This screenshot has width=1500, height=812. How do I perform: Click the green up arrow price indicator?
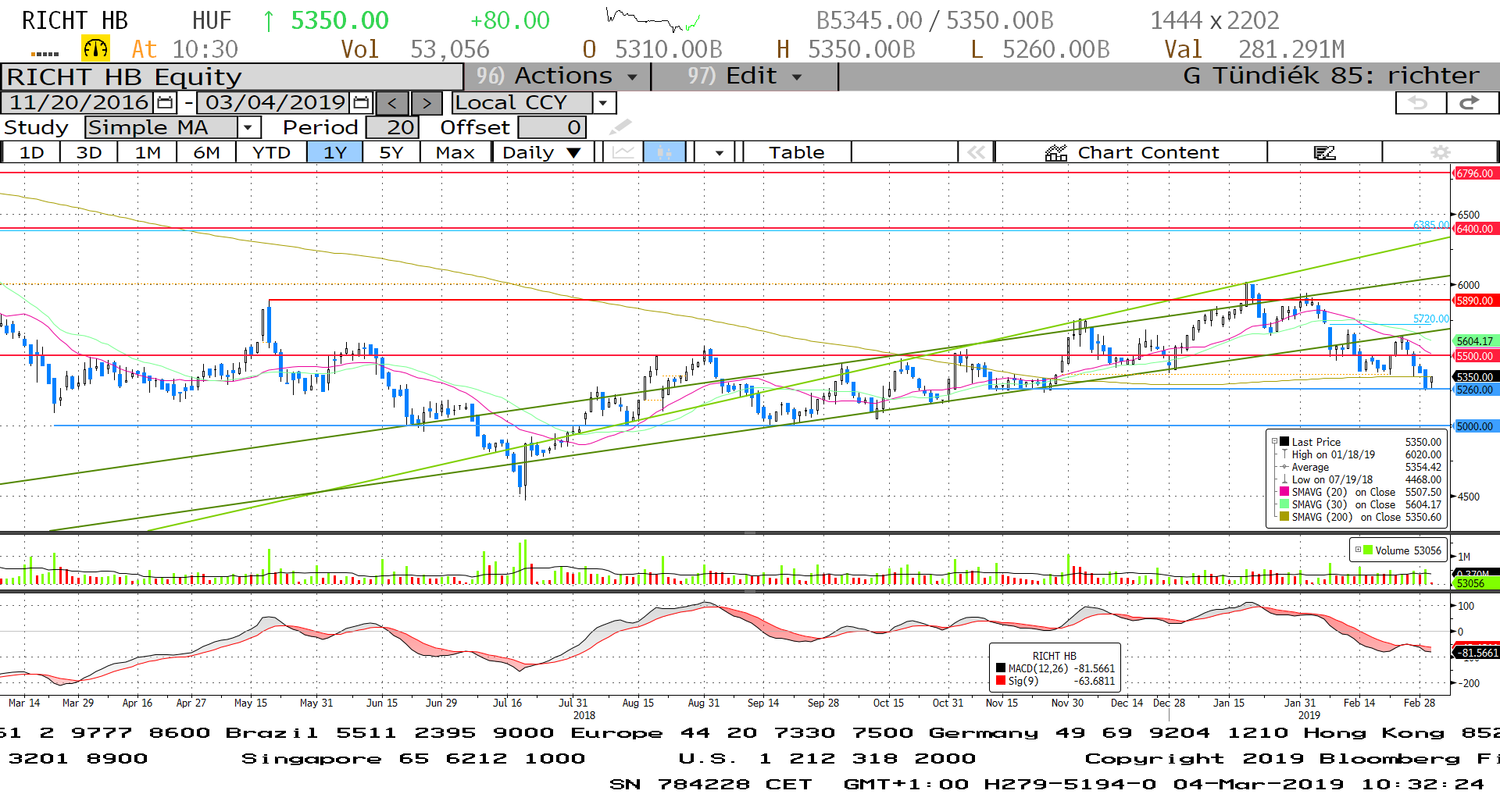click(x=269, y=21)
